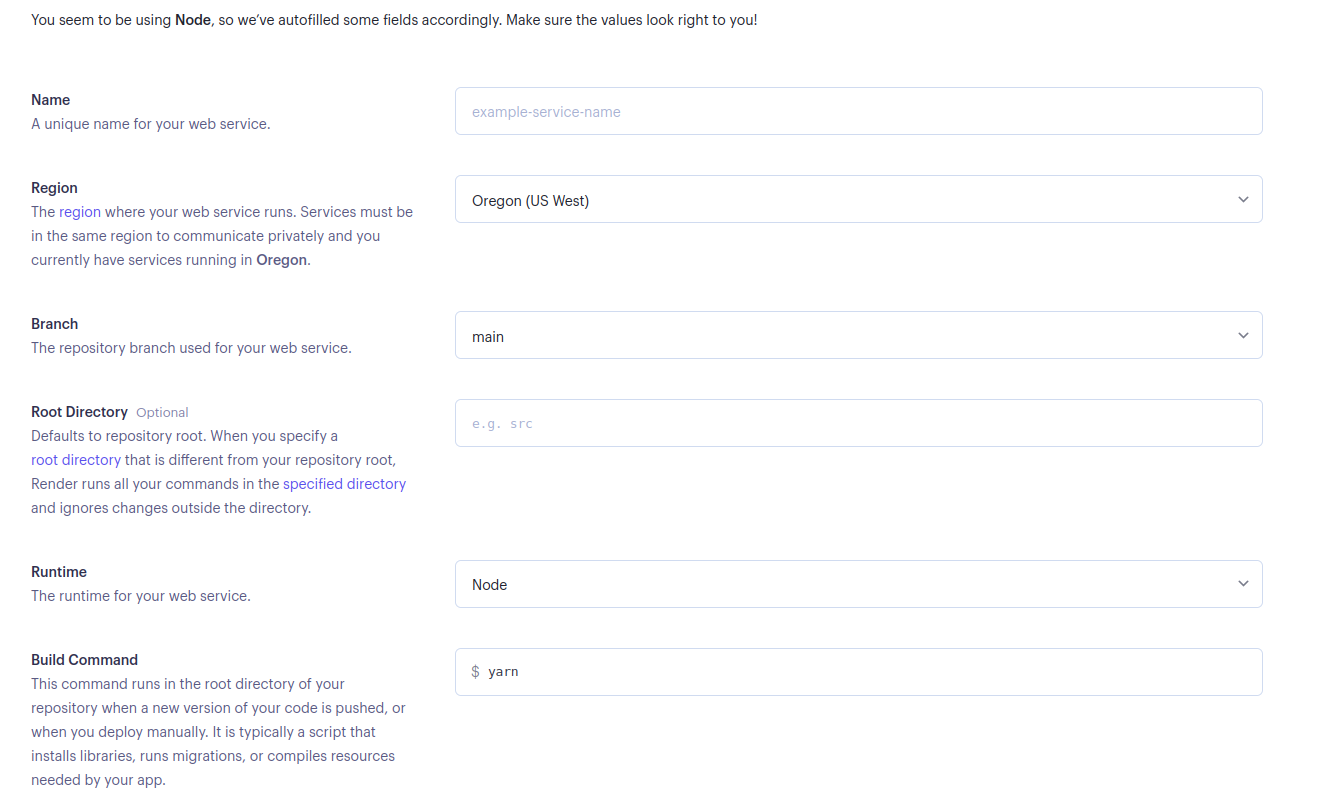
Task: Click the dollar sign prefix before yarn
Action: point(476,672)
